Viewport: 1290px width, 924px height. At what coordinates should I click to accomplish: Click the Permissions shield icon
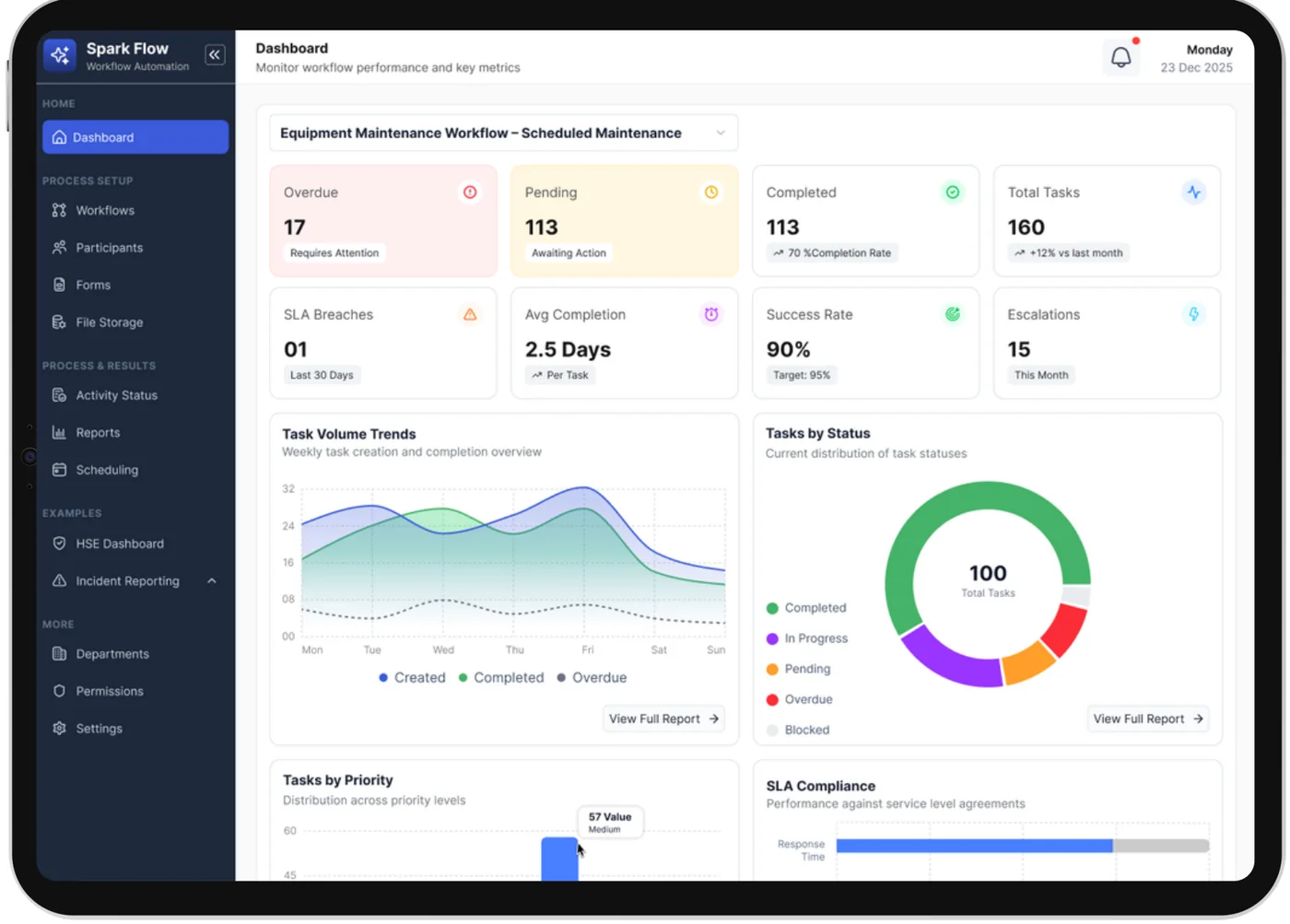59,691
